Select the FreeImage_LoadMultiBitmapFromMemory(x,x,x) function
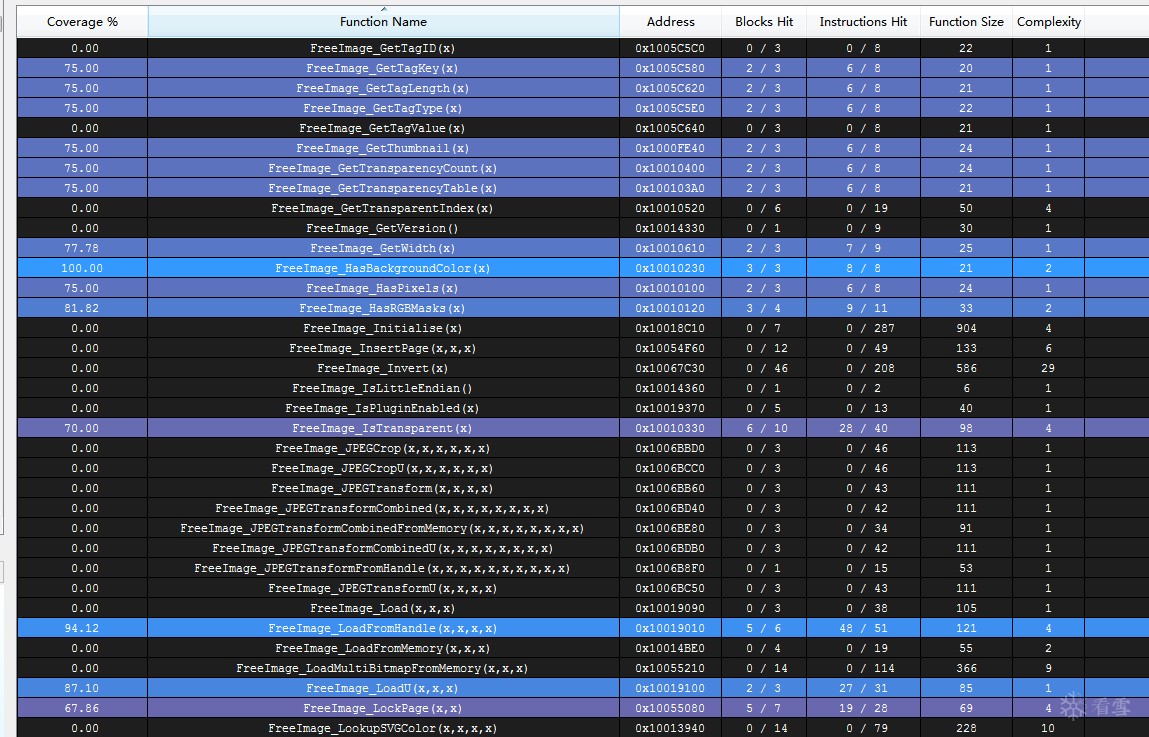Viewport: 1149px width, 737px height. [x=383, y=669]
